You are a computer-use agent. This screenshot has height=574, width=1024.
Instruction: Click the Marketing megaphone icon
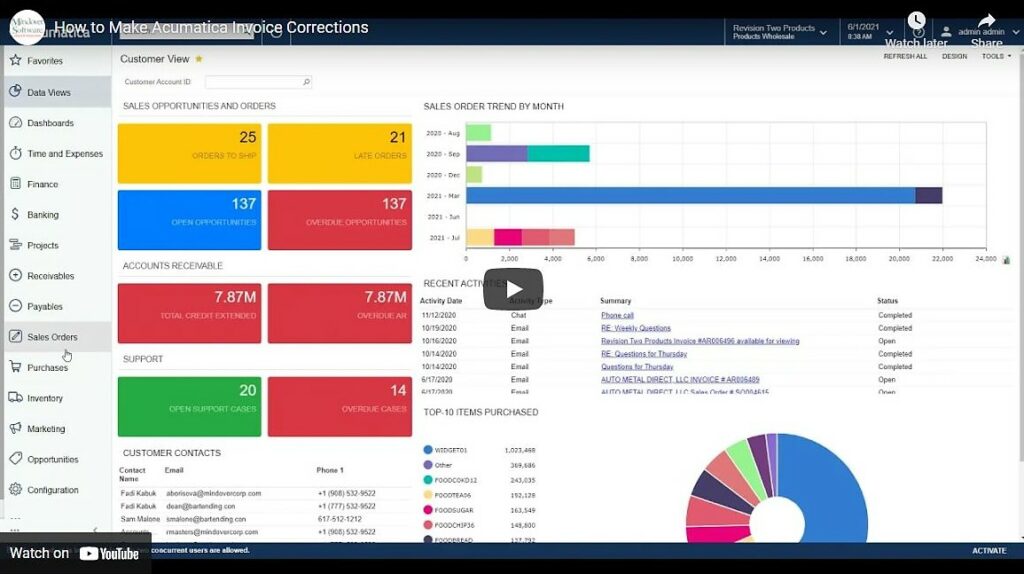[16, 428]
